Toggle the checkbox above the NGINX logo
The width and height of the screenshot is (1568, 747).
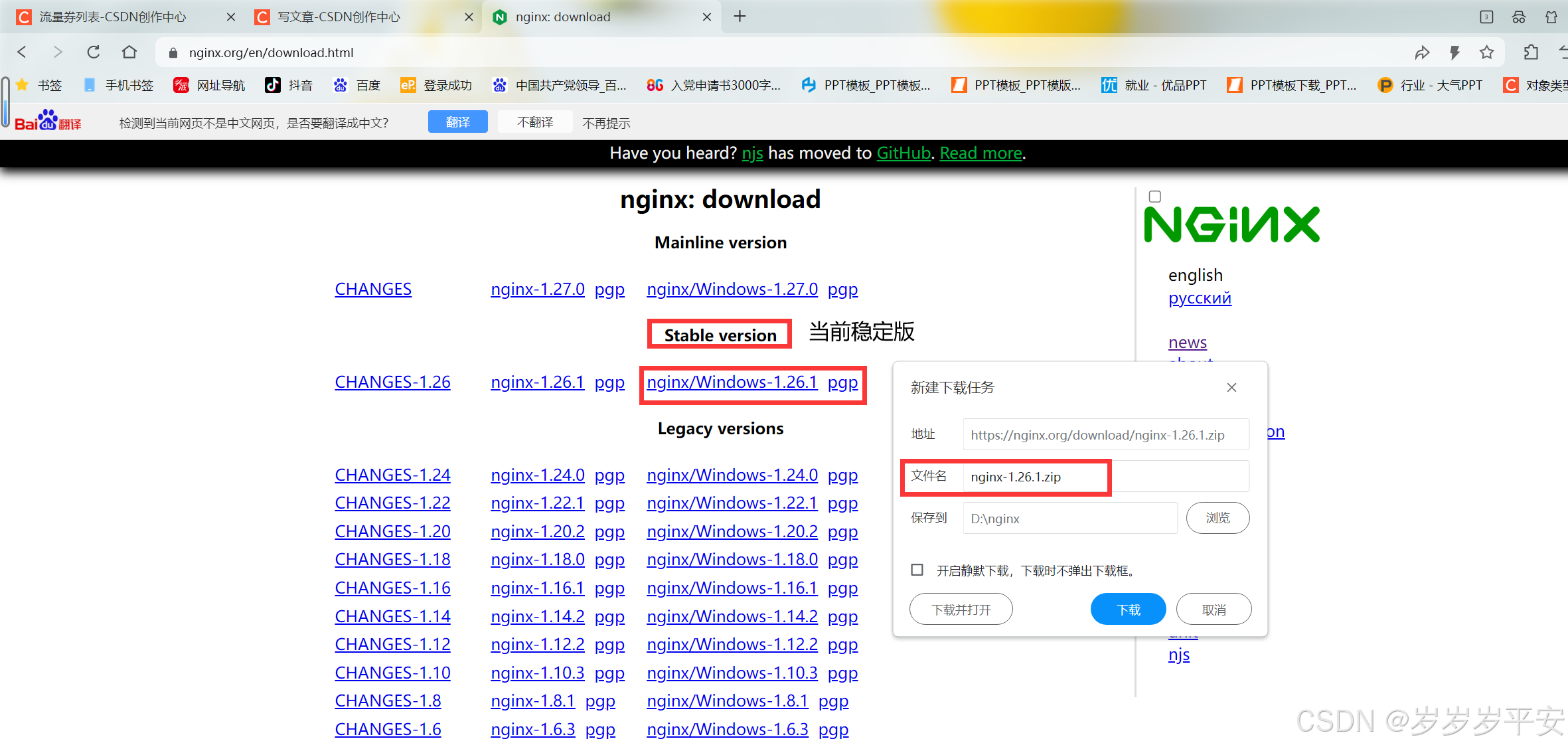[1155, 197]
